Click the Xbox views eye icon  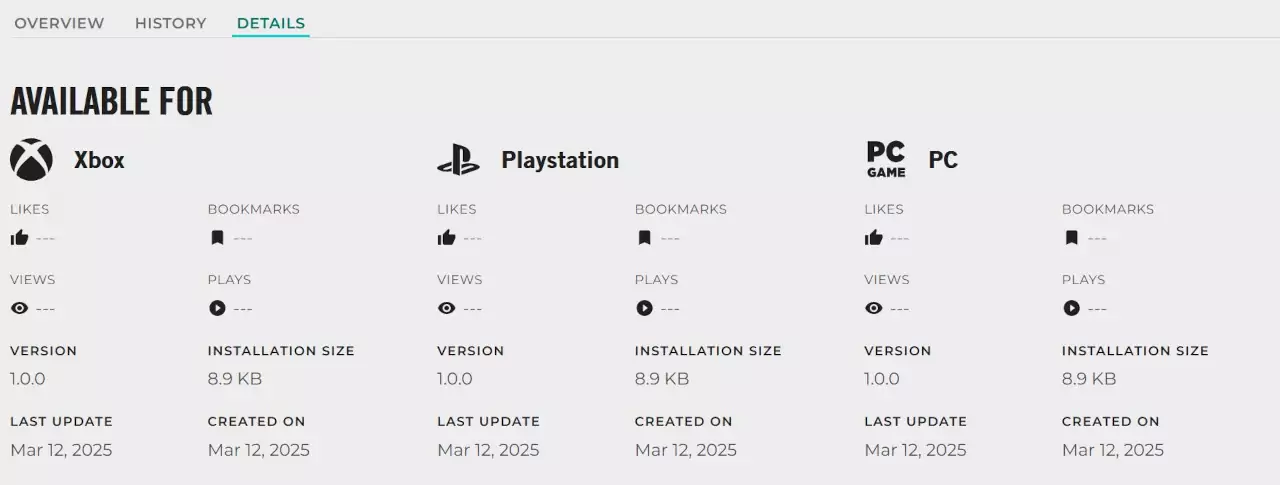click(x=19, y=308)
